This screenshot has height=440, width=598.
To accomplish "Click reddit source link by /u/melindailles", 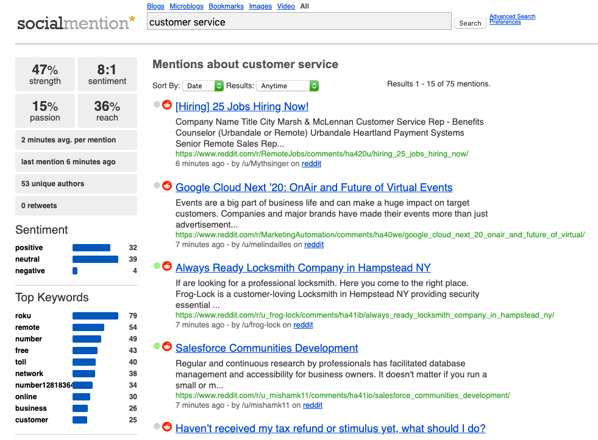I will tap(314, 244).
